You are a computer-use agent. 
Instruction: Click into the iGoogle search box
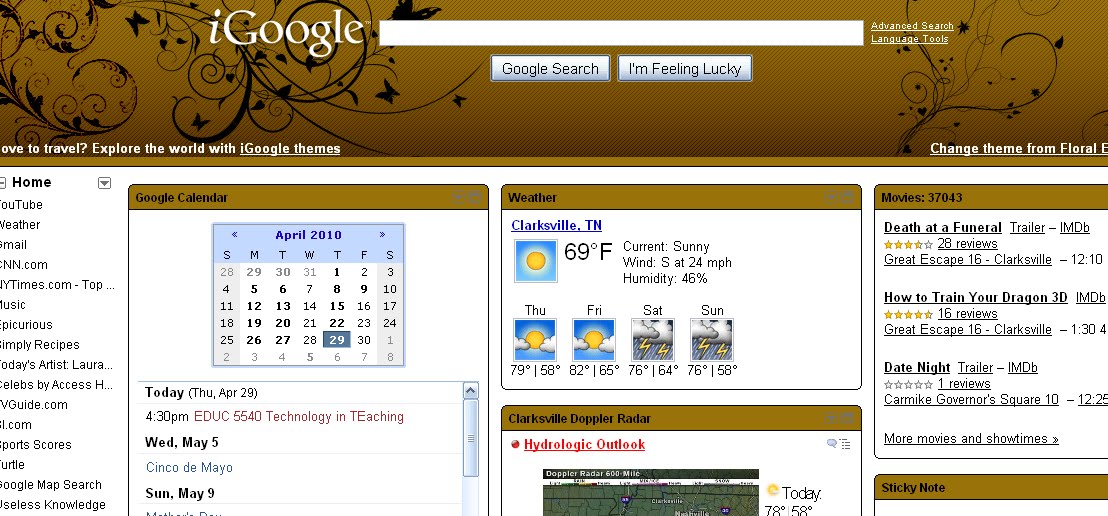point(621,33)
